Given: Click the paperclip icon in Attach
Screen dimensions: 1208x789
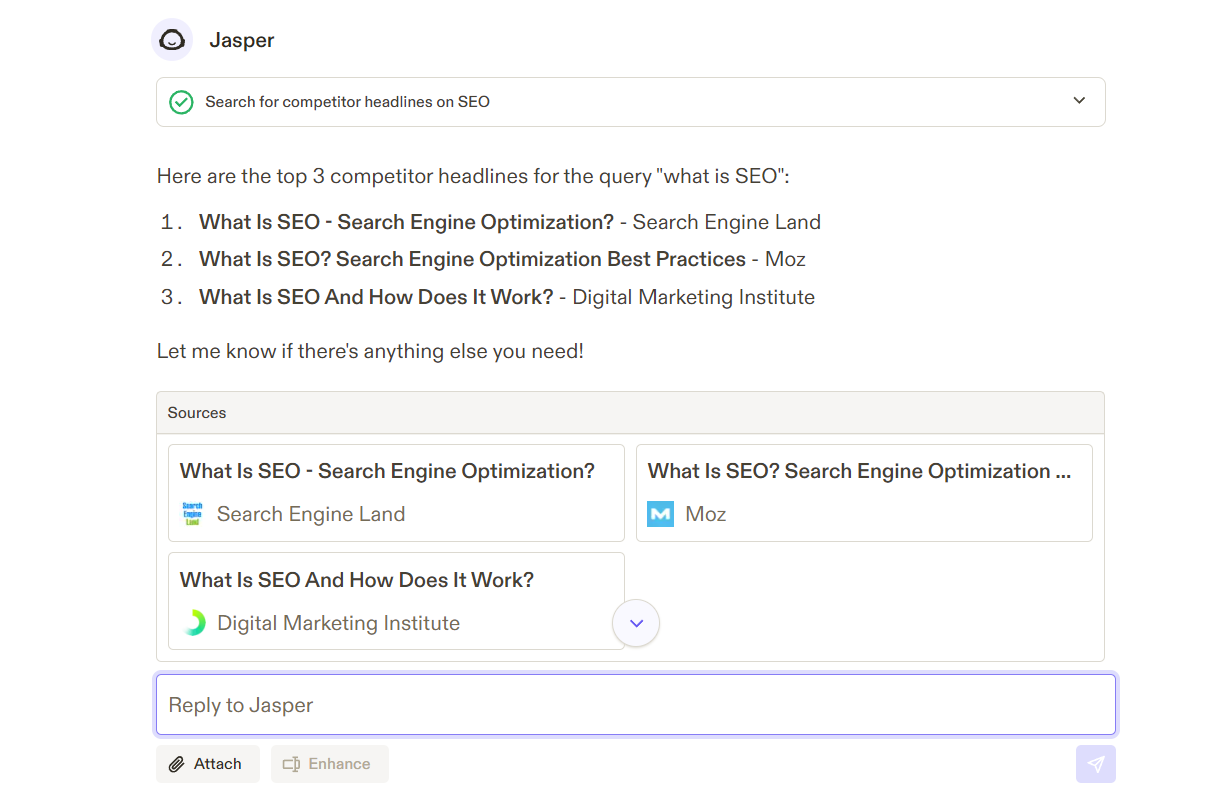Looking at the screenshot, I should pyautogui.click(x=177, y=764).
